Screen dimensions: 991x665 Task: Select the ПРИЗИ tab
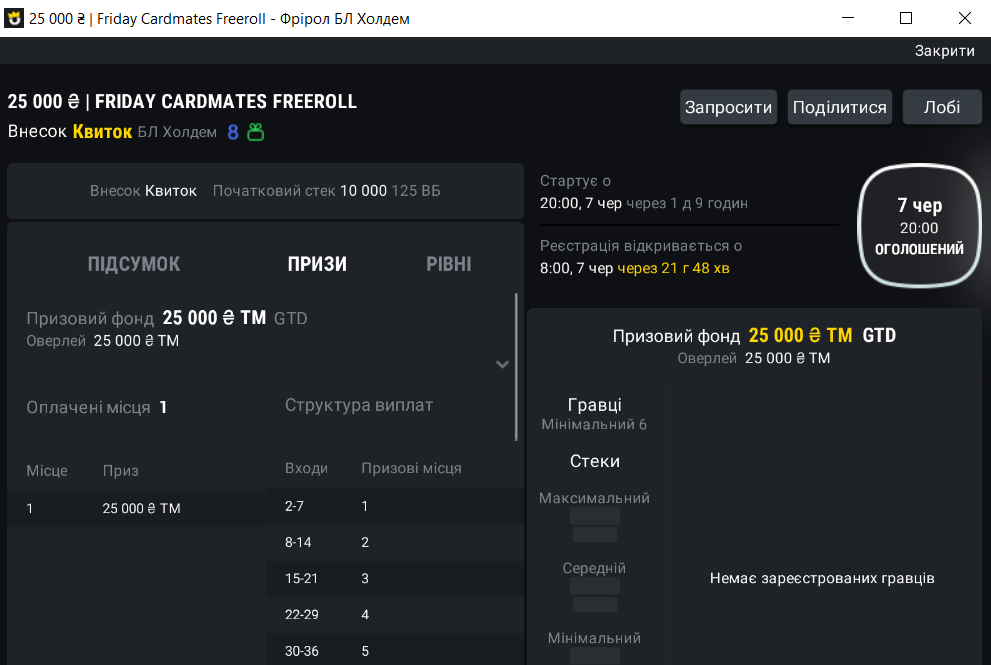pyautogui.click(x=317, y=264)
